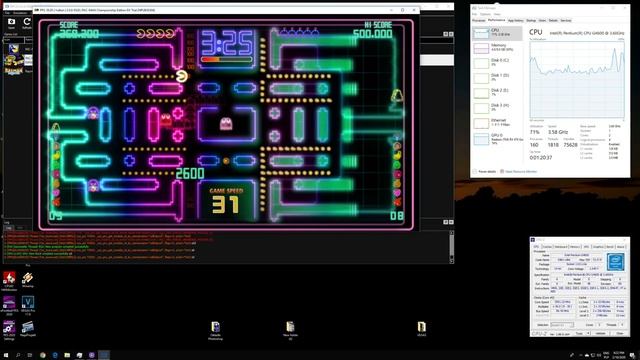
Task: Select GPU 0 in Task Manager sidebar
Action: [x=497, y=138]
